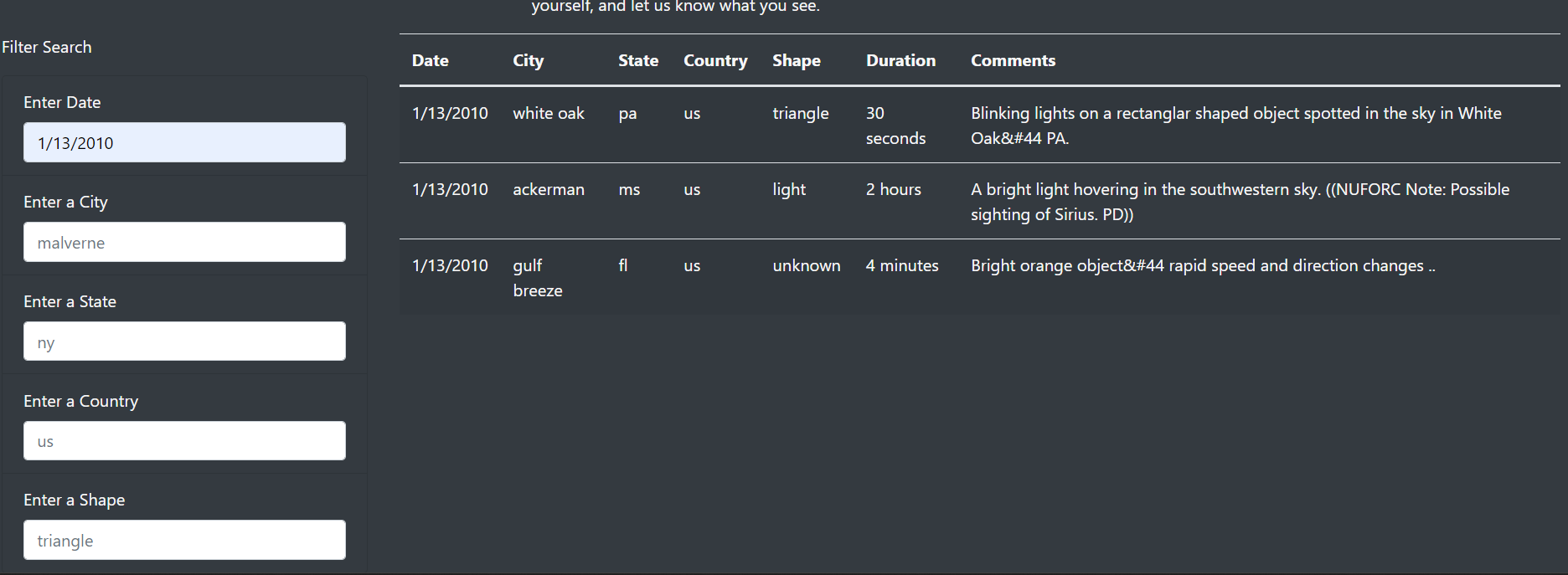The width and height of the screenshot is (1568, 575).
Task: Click the 'ackerman' sighting row
Action: pyautogui.click(x=549, y=189)
